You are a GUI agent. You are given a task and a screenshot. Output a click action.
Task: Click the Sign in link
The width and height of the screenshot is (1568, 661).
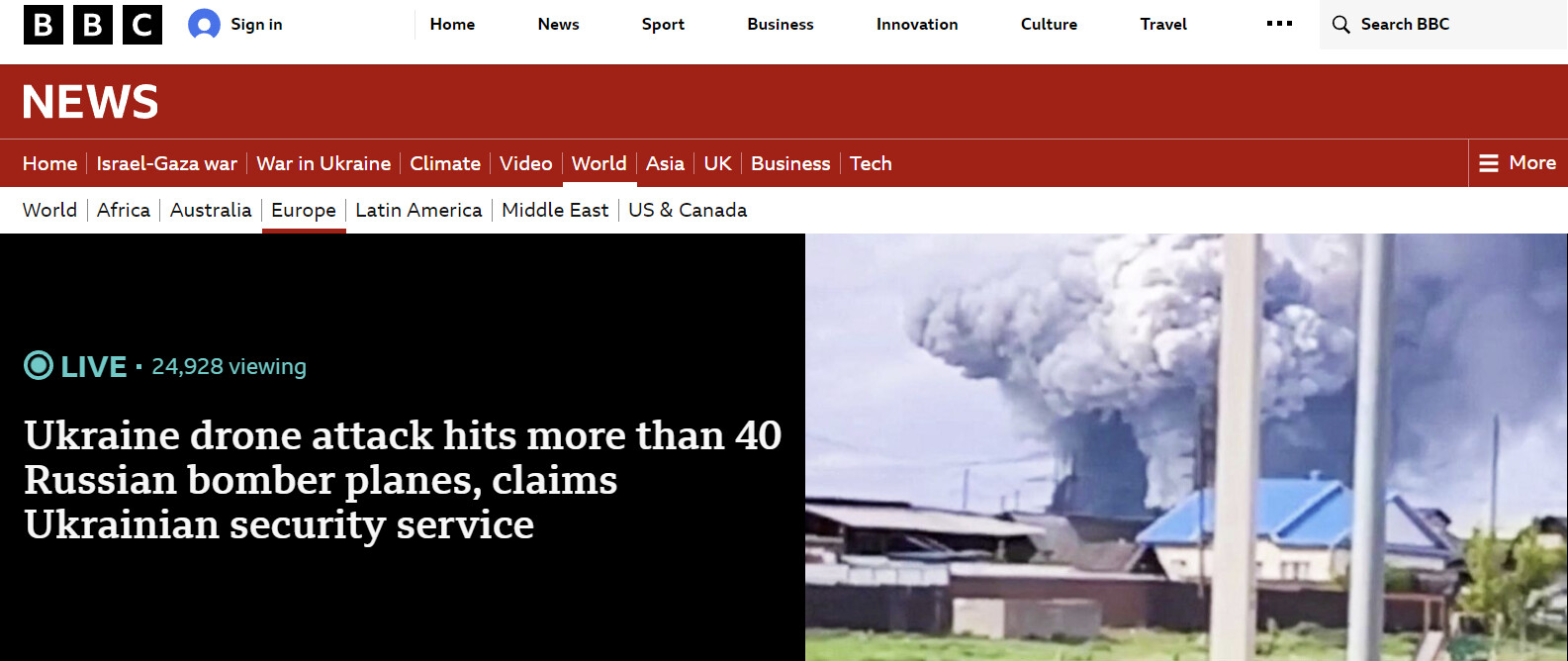pyautogui.click(x=256, y=25)
